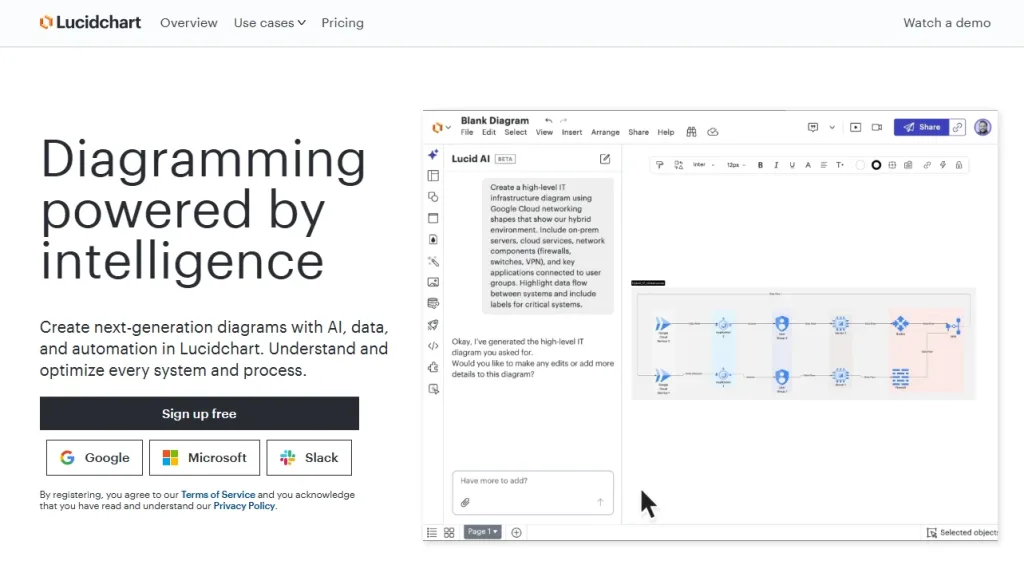Image resolution: width=1024 pixels, height=561 pixels.
Task: Open the Inter font family dropdown
Action: tap(703, 165)
